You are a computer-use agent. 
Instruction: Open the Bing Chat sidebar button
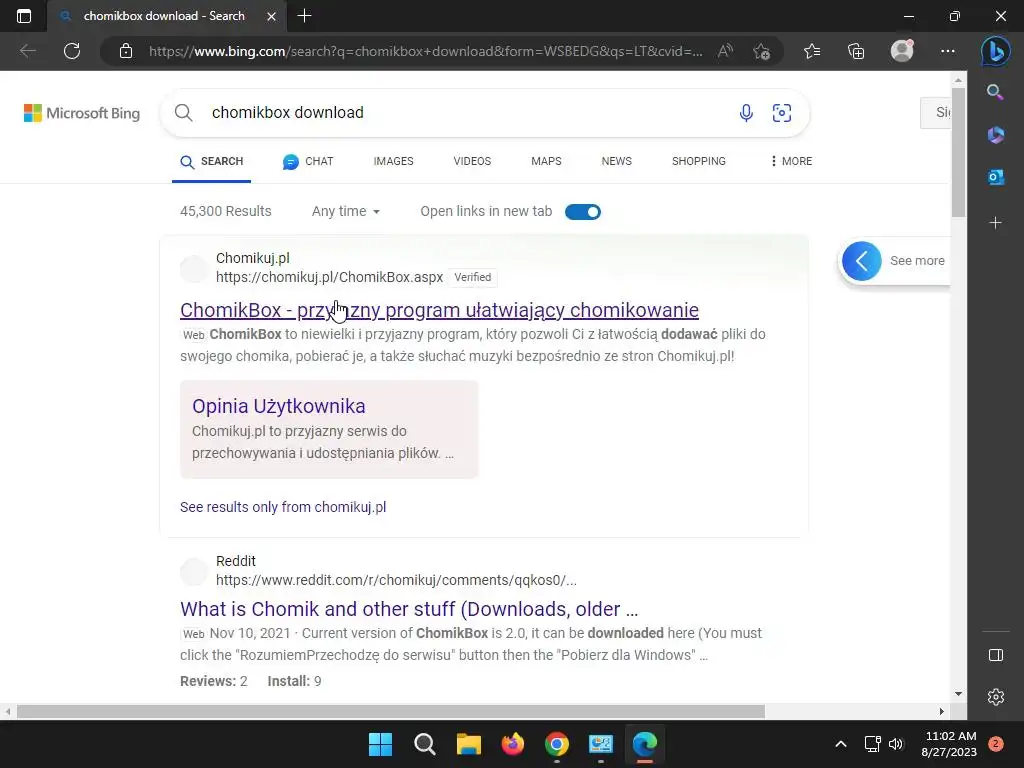point(995,51)
